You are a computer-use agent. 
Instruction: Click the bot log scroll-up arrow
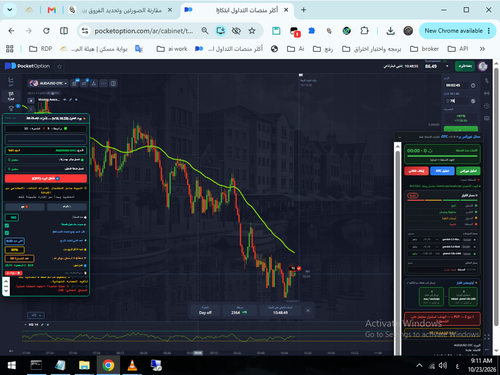(x=6, y=281)
